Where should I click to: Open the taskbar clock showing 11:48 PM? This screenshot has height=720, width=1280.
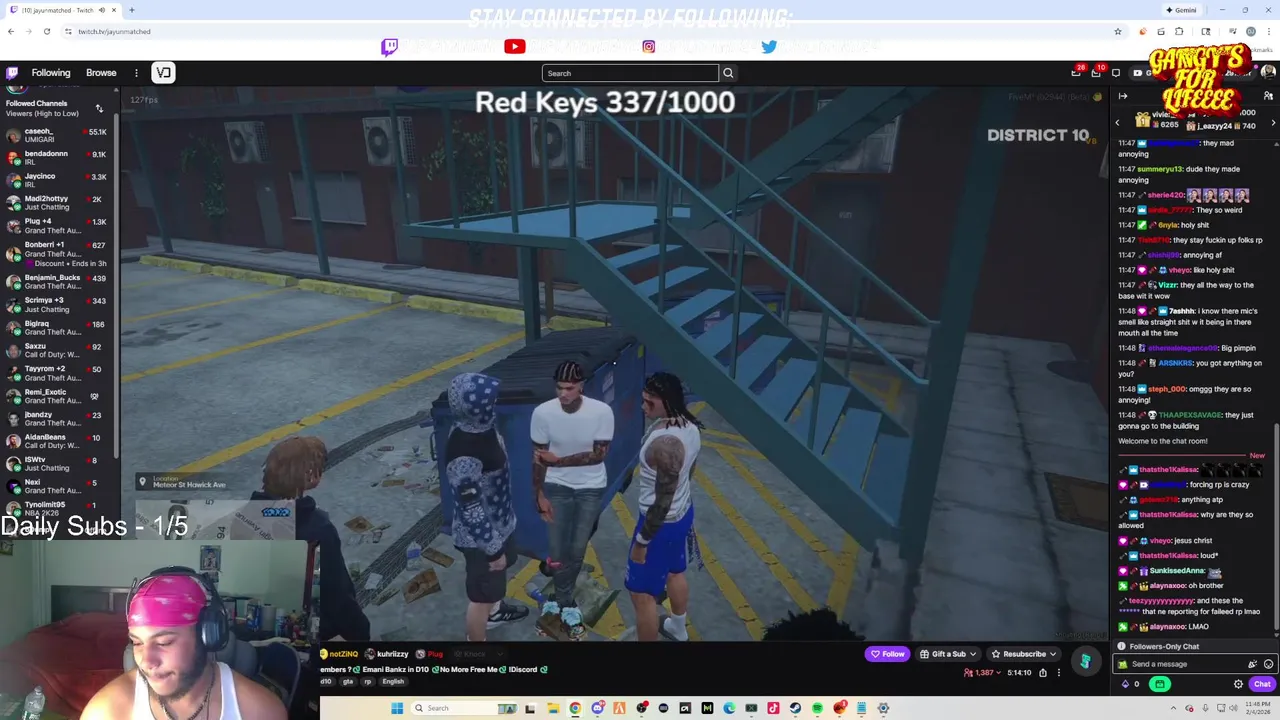click(1258, 708)
